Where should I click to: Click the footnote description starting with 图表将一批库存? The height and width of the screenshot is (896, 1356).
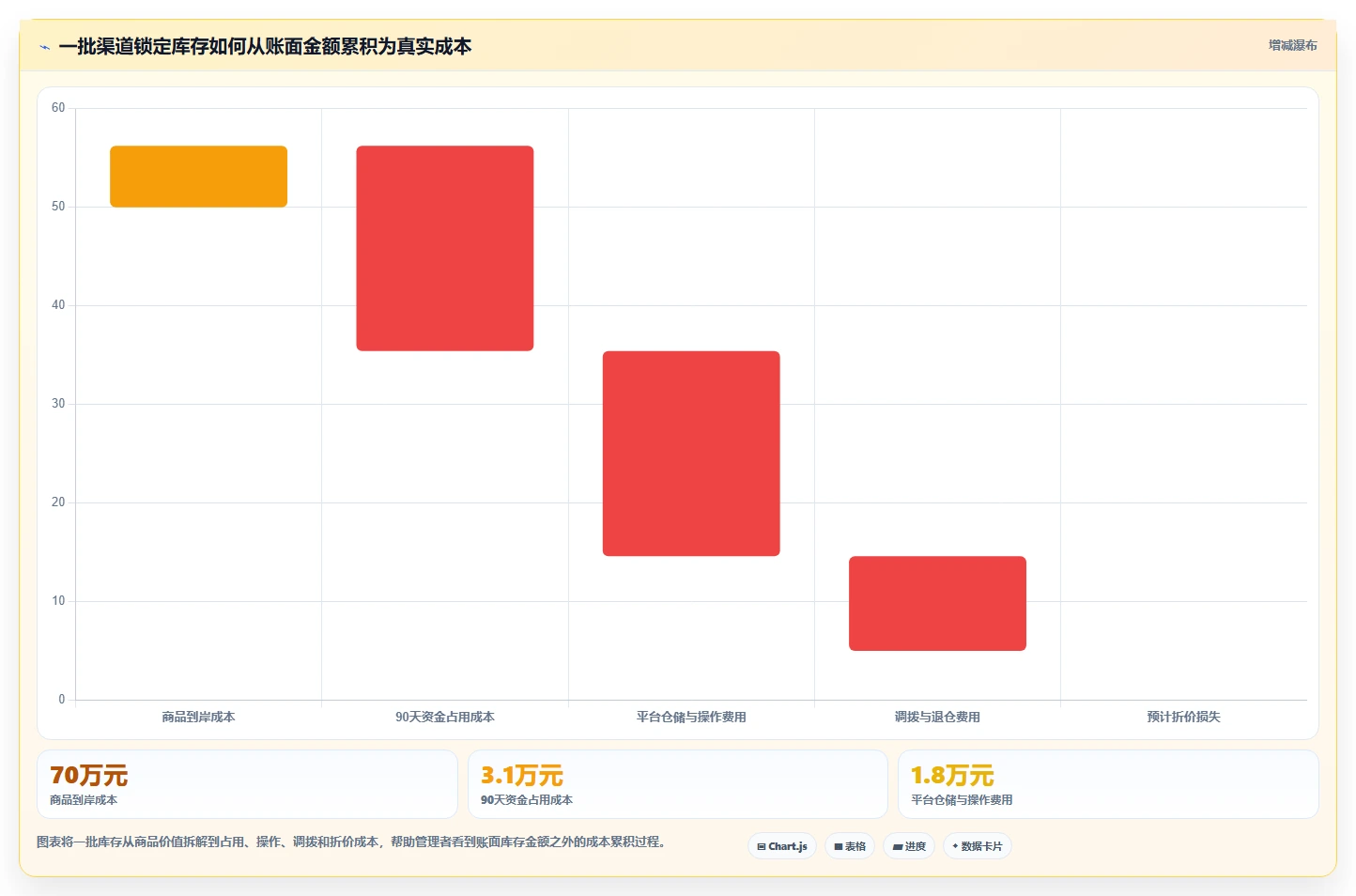[x=354, y=842]
